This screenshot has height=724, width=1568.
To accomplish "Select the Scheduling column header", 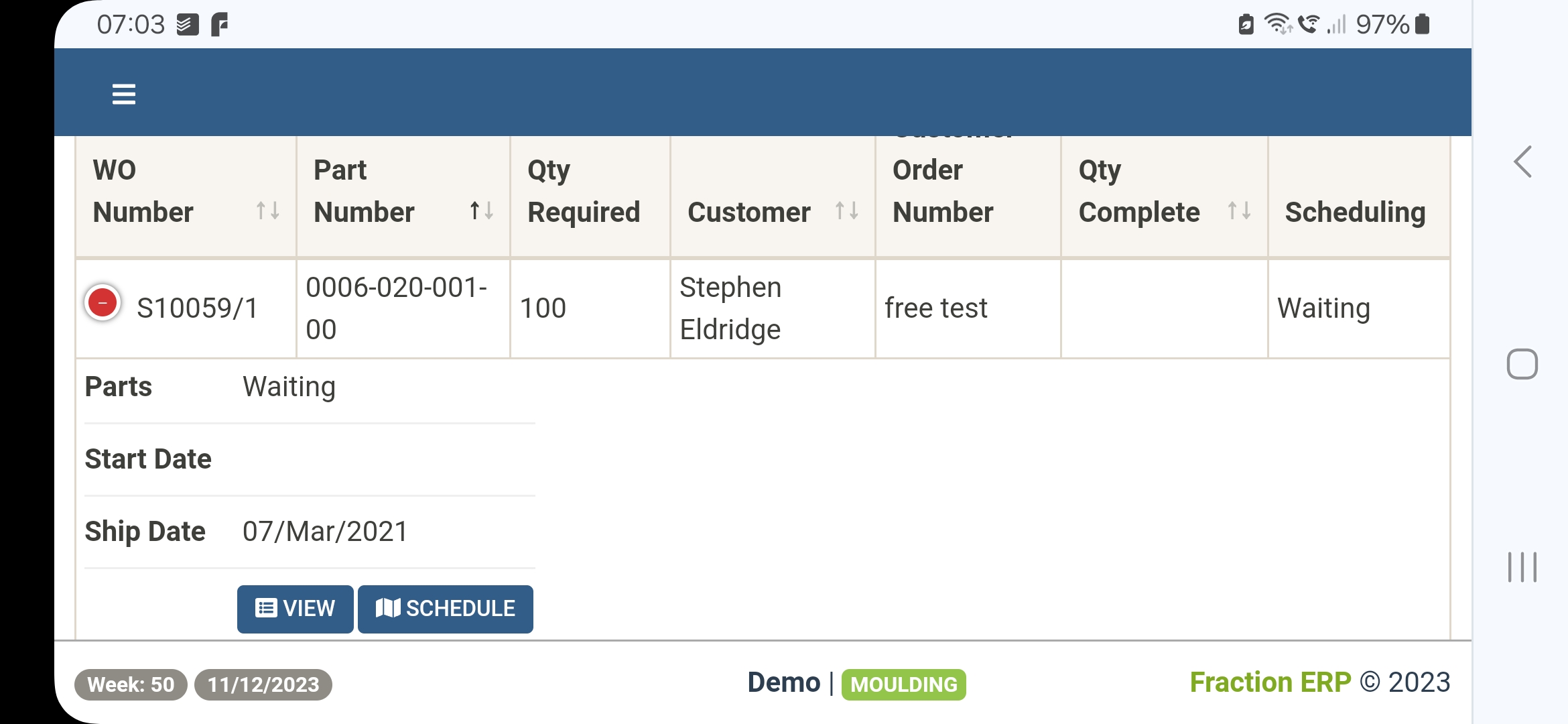I will point(1355,212).
